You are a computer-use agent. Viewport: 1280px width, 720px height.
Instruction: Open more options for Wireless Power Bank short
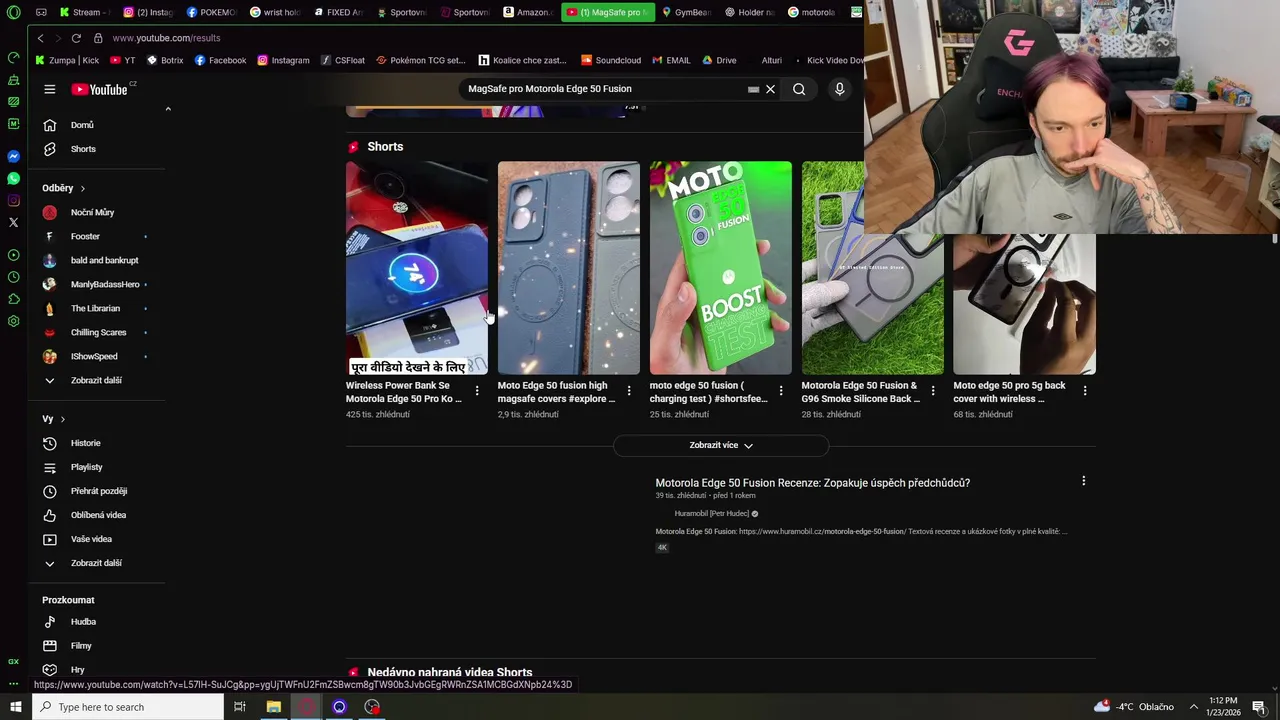(x=477, y=391)
